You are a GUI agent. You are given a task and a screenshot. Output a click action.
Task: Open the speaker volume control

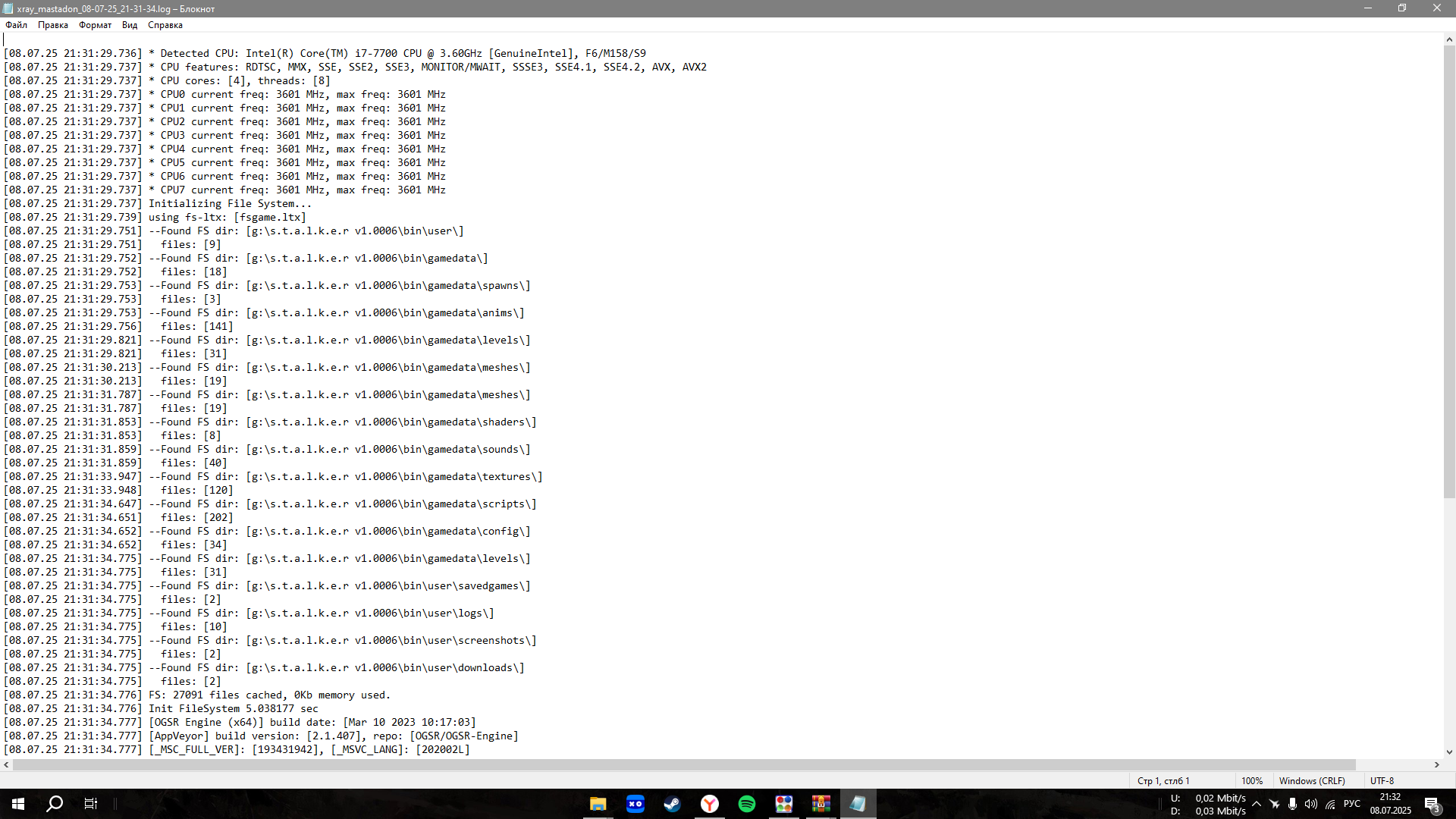tap(1311, 804)
